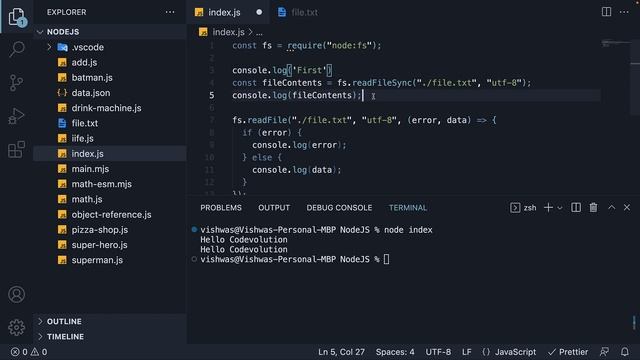Open the launch profile dropdown arrow

pos(560,208)
